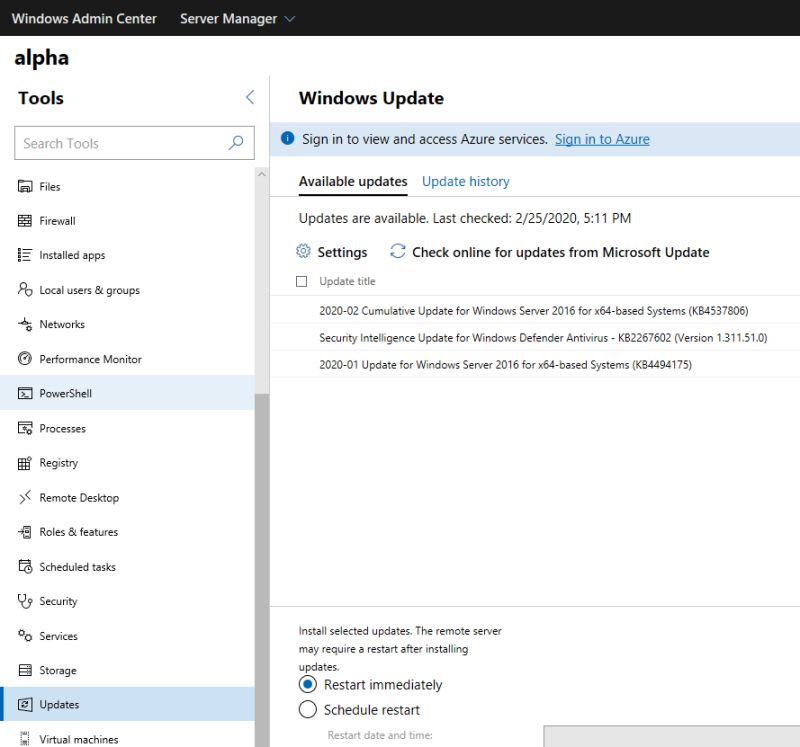
Task: Switch to the Update history tab
Action: pyautogui.click(x=465, y=181)
